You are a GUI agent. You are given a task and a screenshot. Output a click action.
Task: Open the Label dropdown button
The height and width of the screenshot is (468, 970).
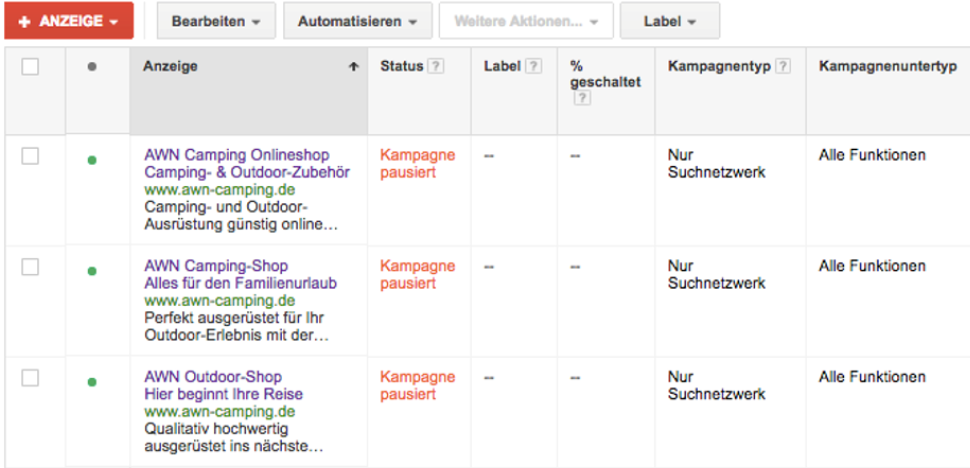click(x=670, y=21)
